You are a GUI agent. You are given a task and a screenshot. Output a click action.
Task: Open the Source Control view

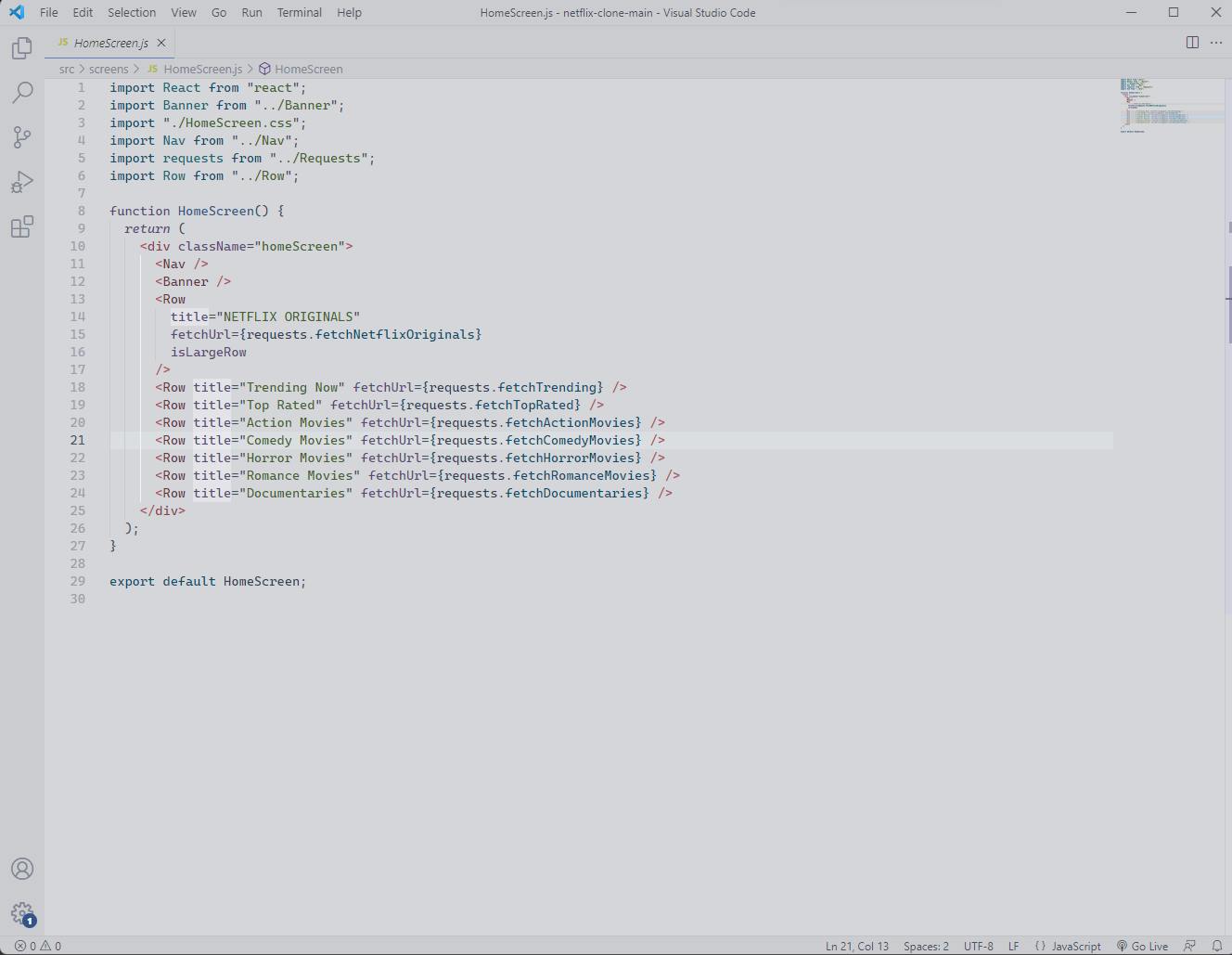[22, 137]
